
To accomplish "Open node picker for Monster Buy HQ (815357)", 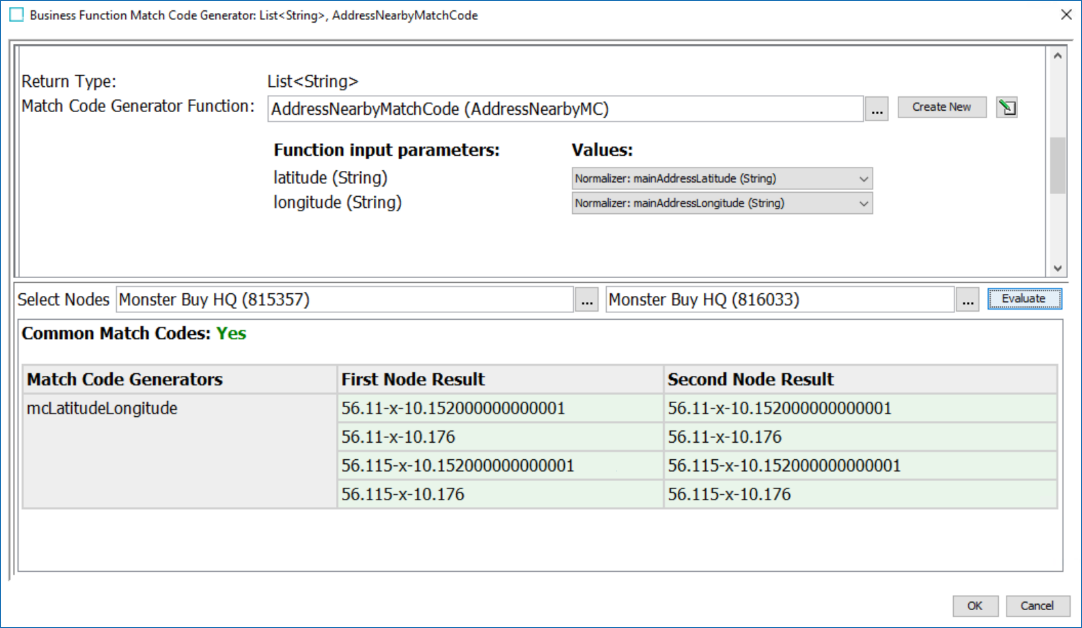I will 587,299.
